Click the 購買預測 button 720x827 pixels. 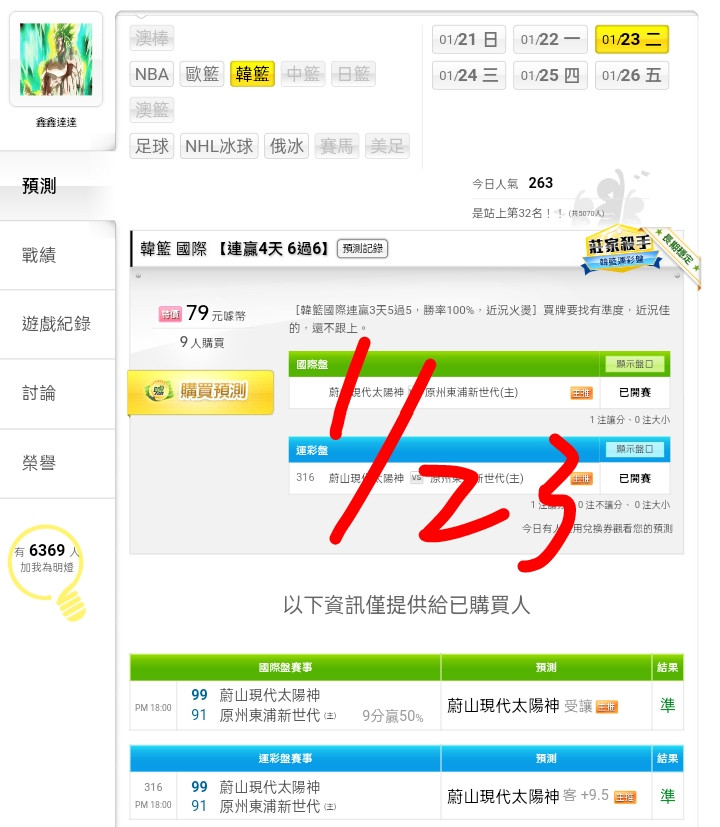click(x=200, y=392)
